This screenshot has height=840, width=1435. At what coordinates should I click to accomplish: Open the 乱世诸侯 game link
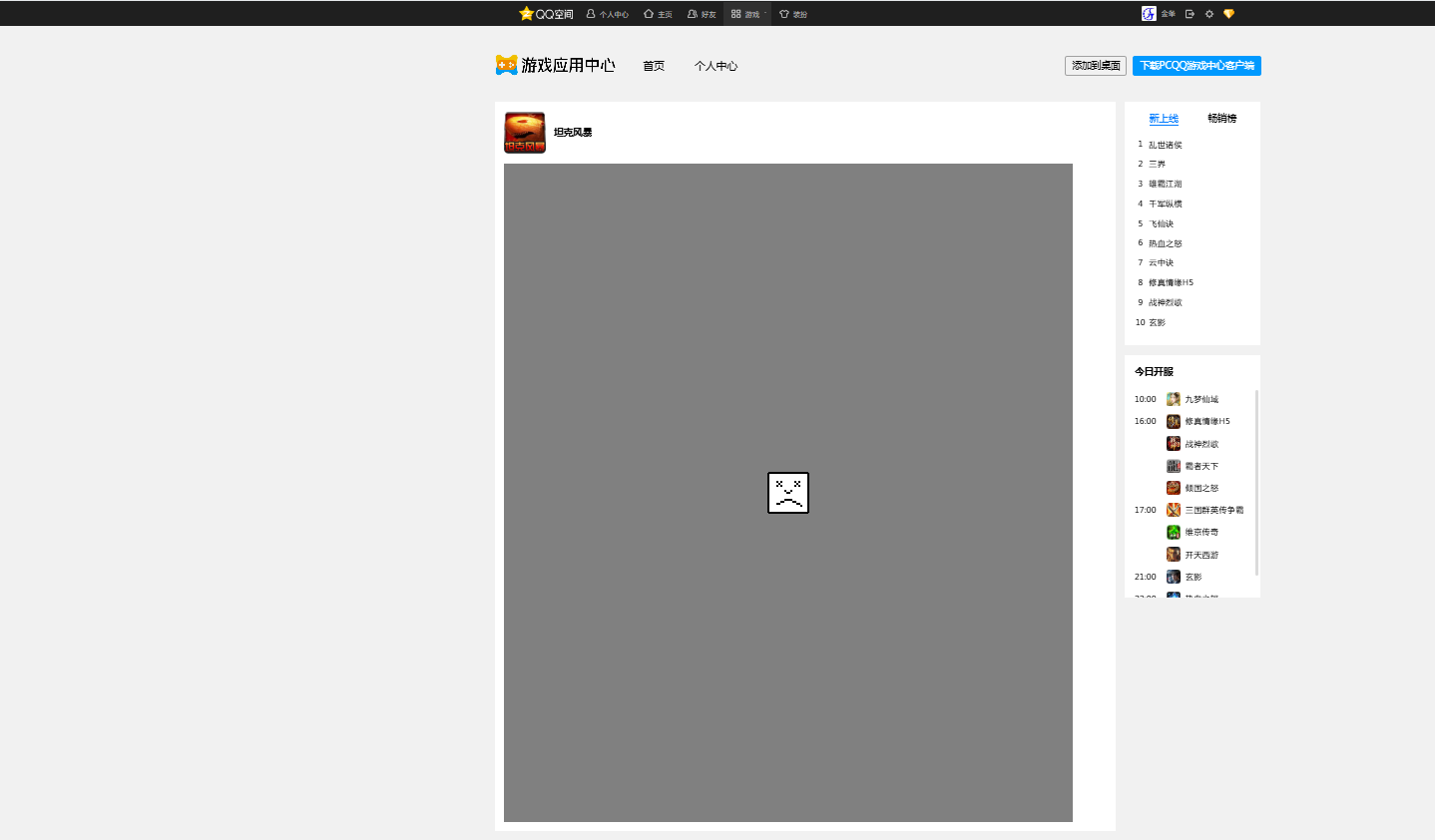tap(1165, 145)
